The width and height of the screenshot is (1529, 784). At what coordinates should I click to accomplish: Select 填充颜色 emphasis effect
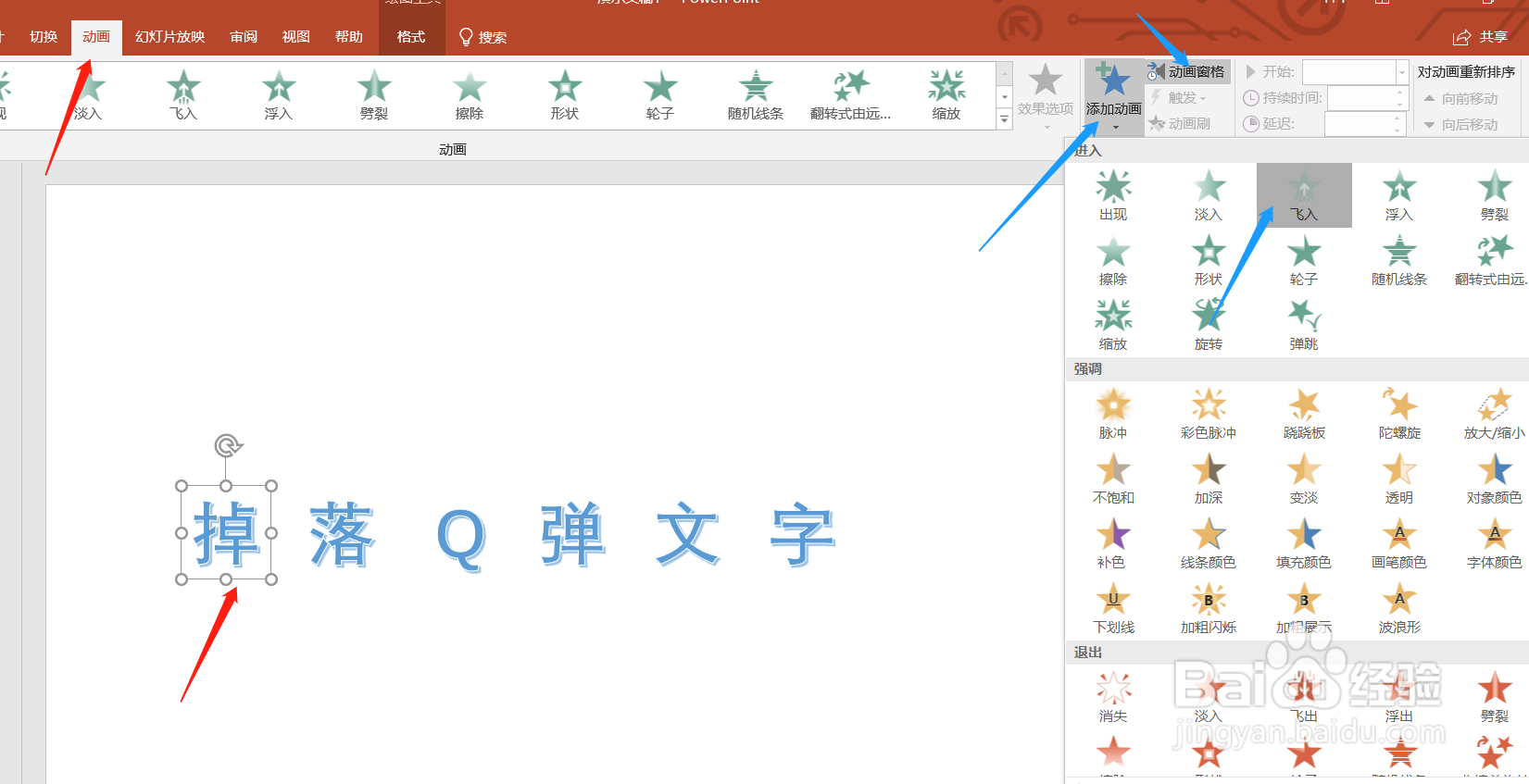point(1304,543)
